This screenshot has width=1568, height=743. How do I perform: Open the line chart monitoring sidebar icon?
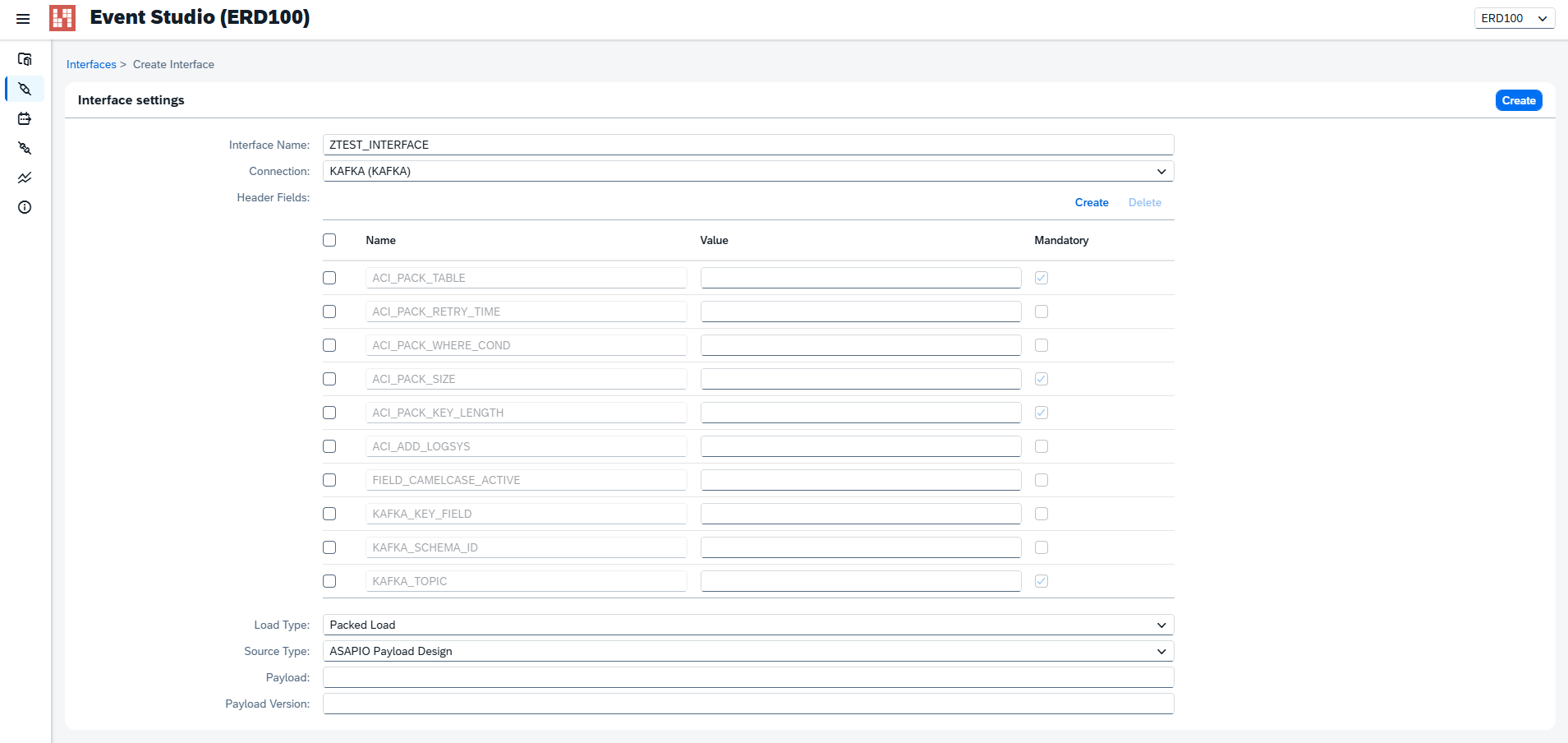[x=25, y=178]
